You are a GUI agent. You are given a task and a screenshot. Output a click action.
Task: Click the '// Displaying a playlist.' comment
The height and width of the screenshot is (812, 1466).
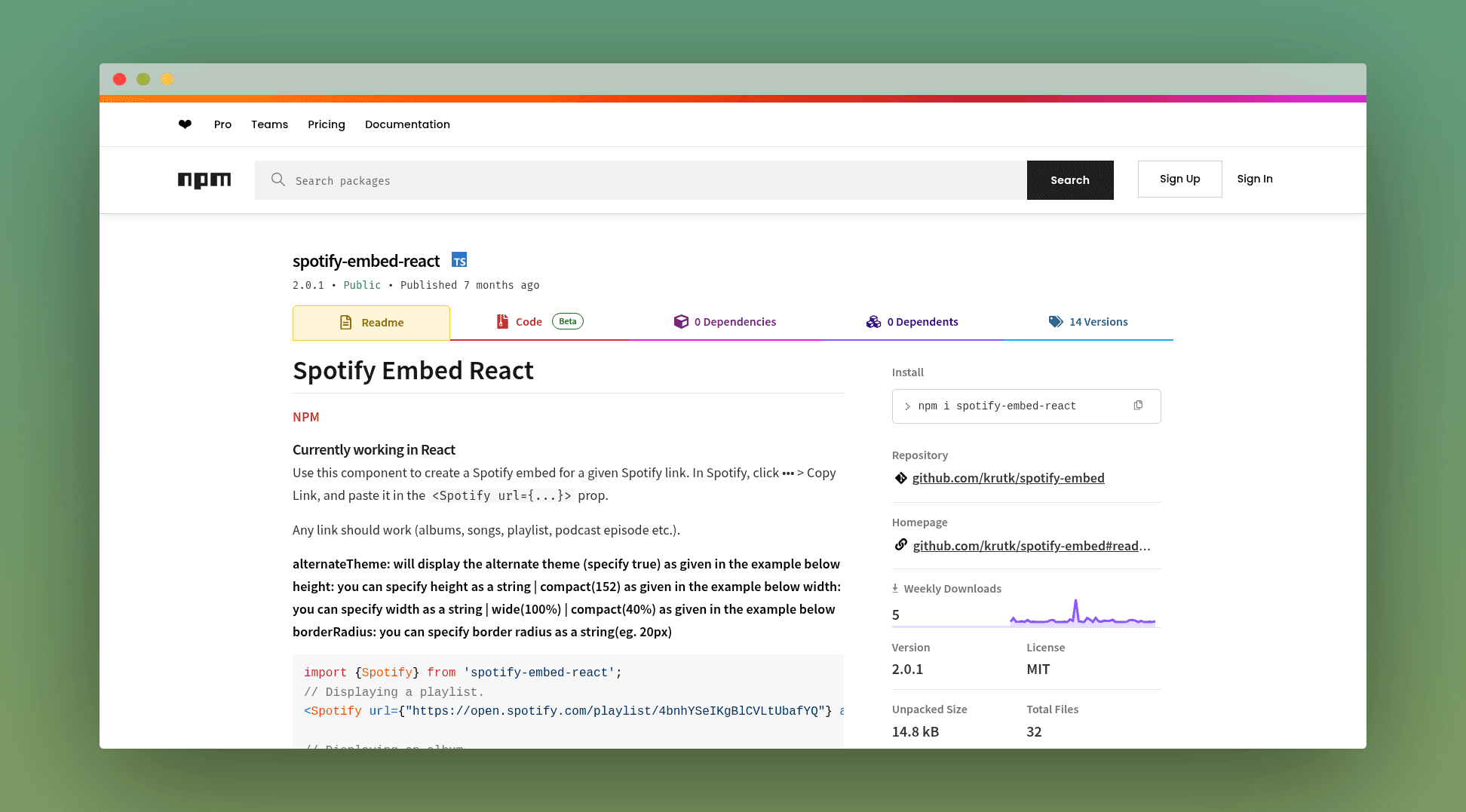(394, 692)
